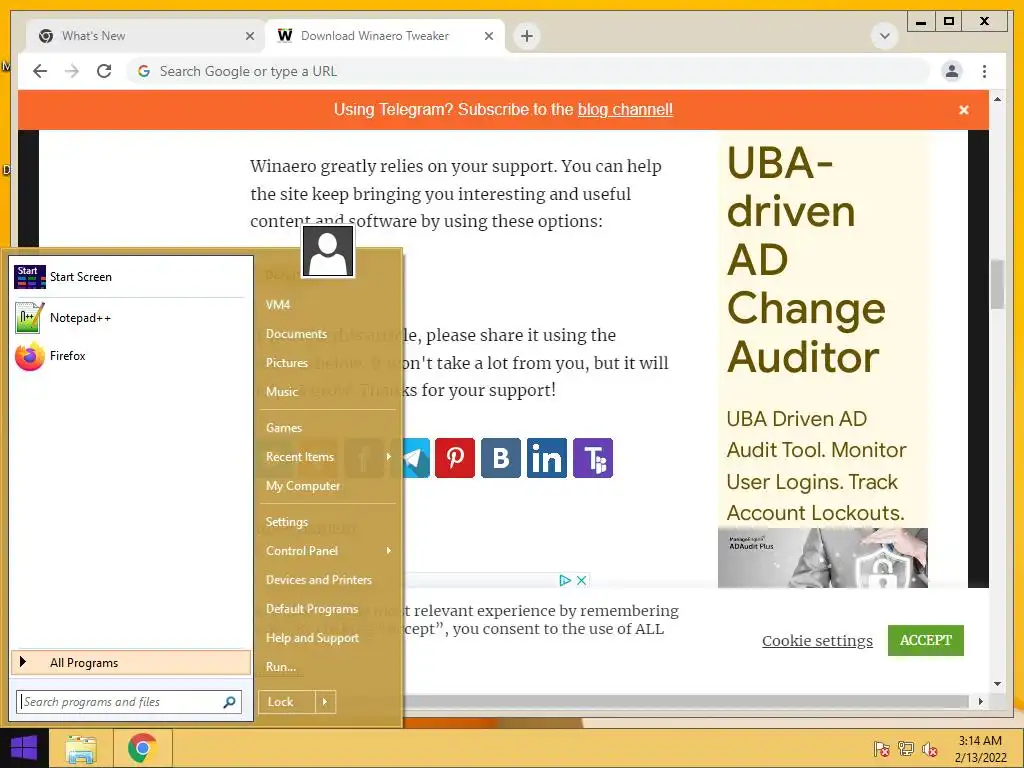
Task: Click the page scroll down arrow
Action: tap(997, 684)
